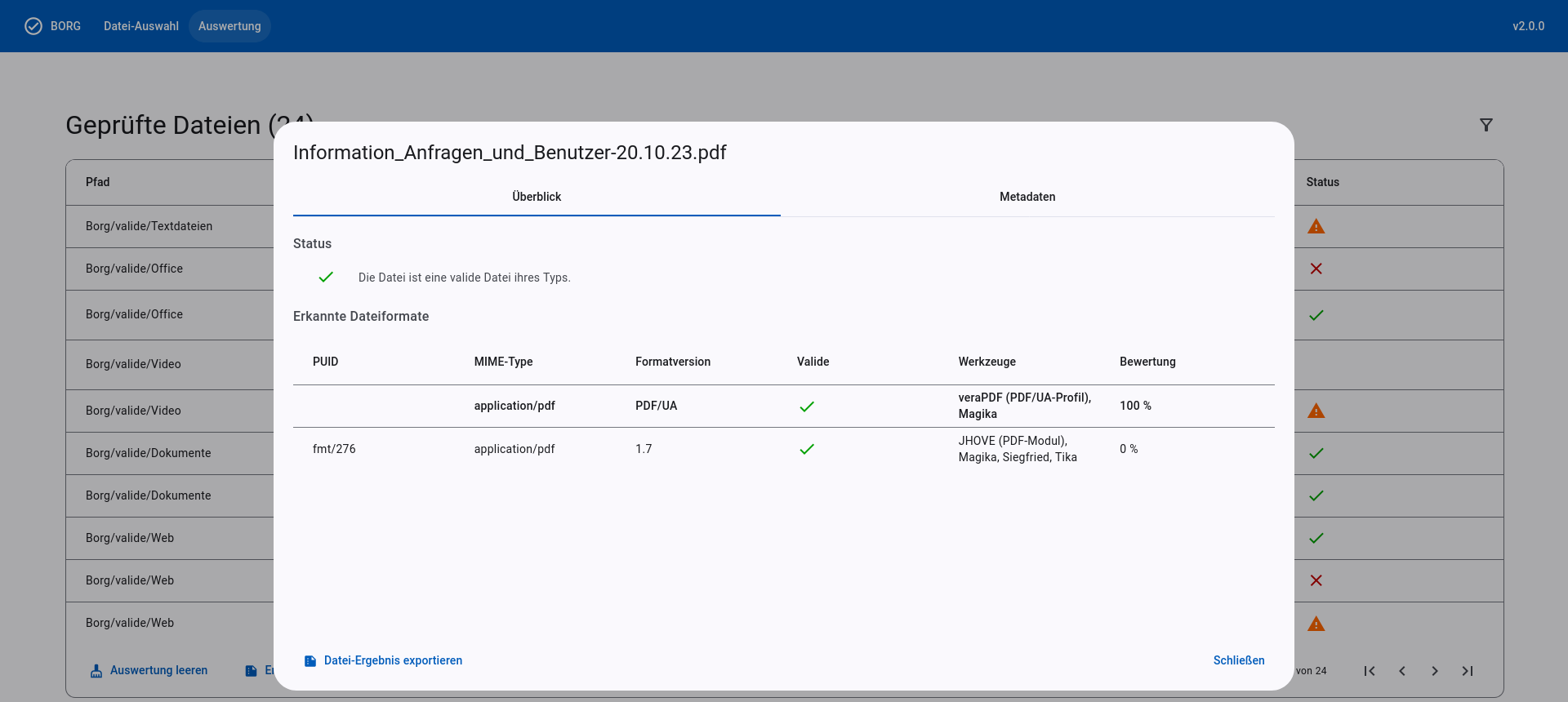
Task: Click the warning triangle in the last Borg/valide/Web row
Action: point(1316,624)
